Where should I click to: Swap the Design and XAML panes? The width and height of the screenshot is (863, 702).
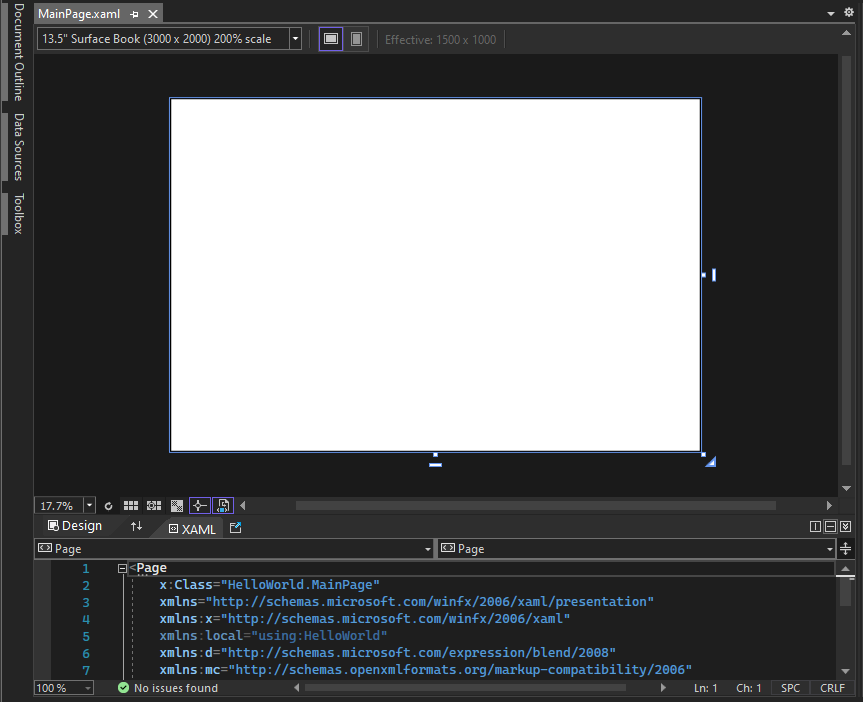(x=136, y=526)
